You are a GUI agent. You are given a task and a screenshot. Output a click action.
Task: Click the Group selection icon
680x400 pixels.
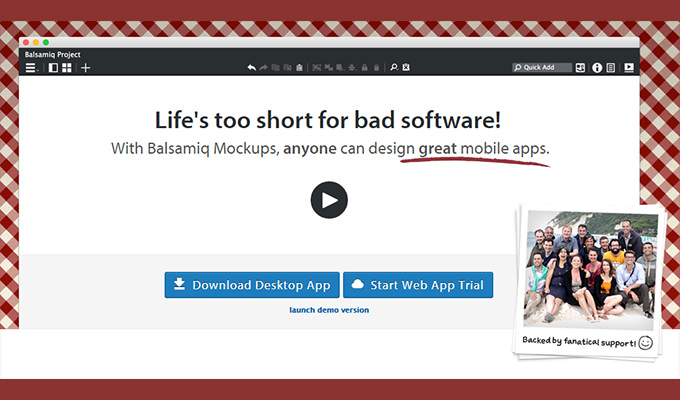point(317,68)
